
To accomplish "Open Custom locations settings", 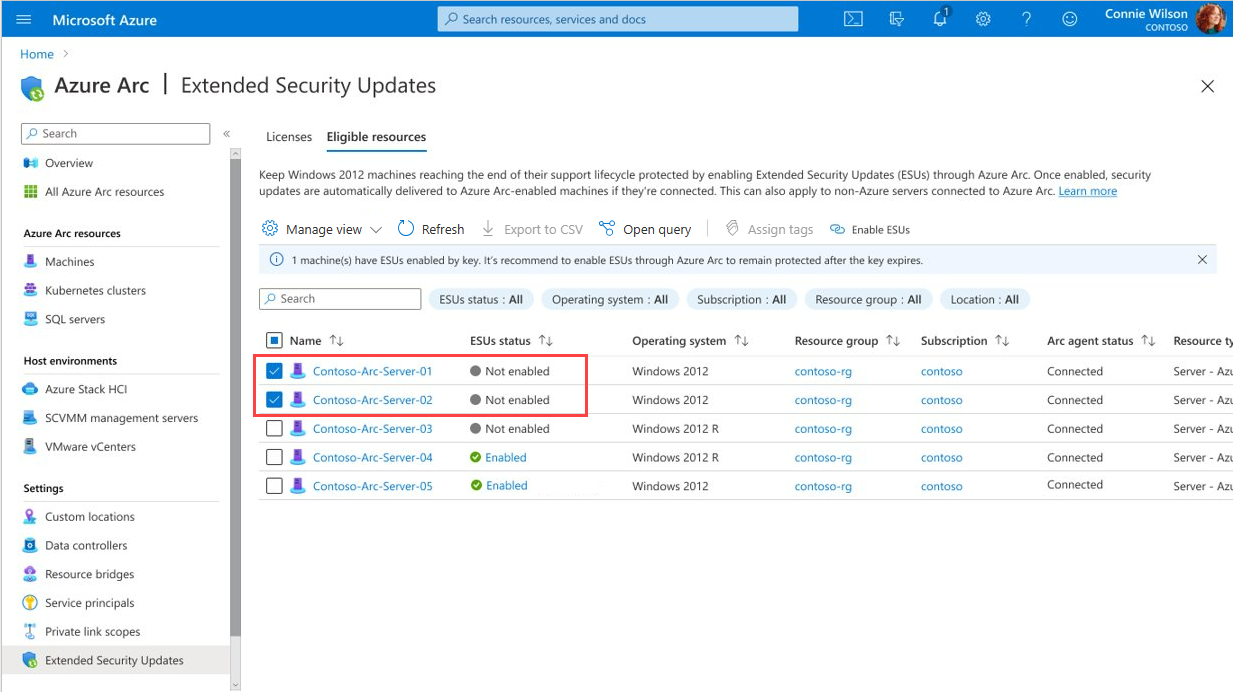I will pos(89,517).
